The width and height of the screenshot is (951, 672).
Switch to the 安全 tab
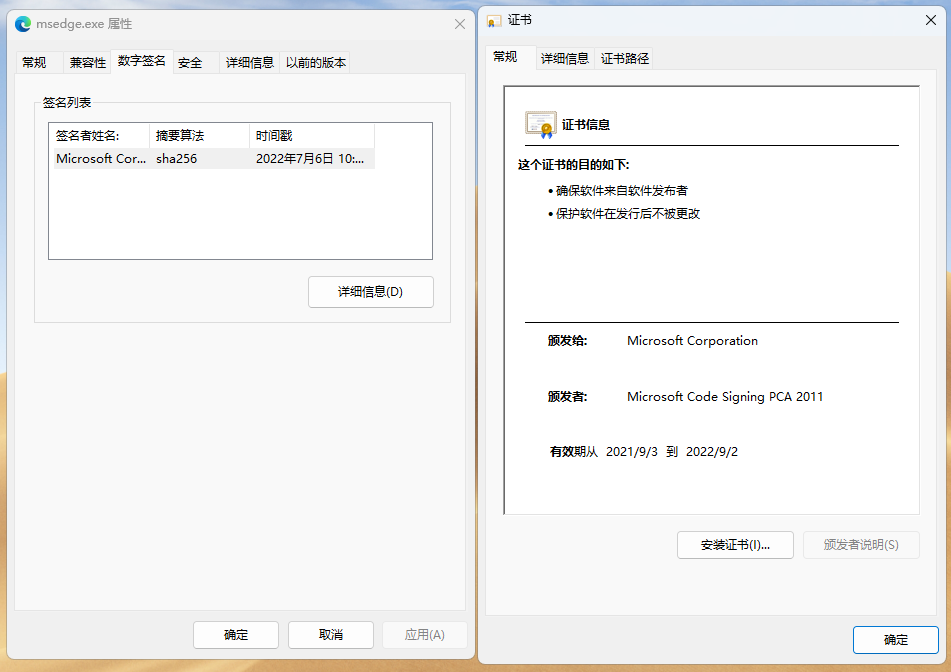tap(189, 62)
